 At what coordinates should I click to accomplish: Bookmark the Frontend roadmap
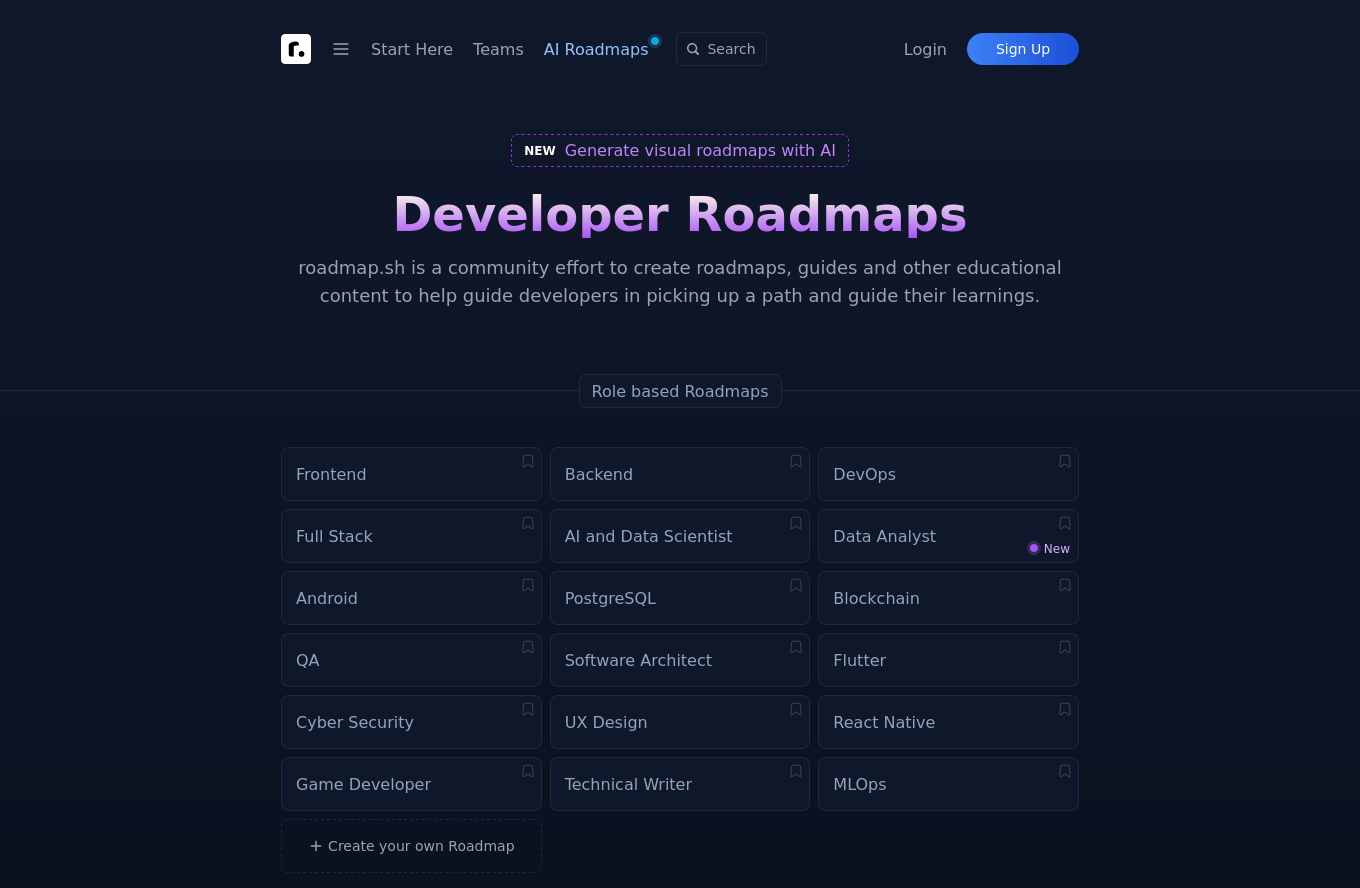528,461
